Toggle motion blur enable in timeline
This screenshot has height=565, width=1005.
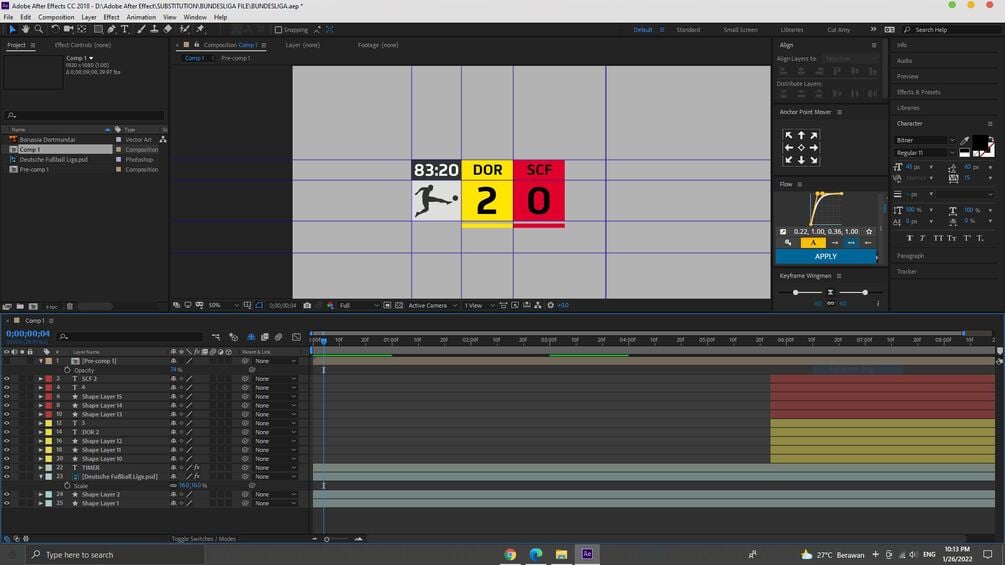[x=278, y=337]
